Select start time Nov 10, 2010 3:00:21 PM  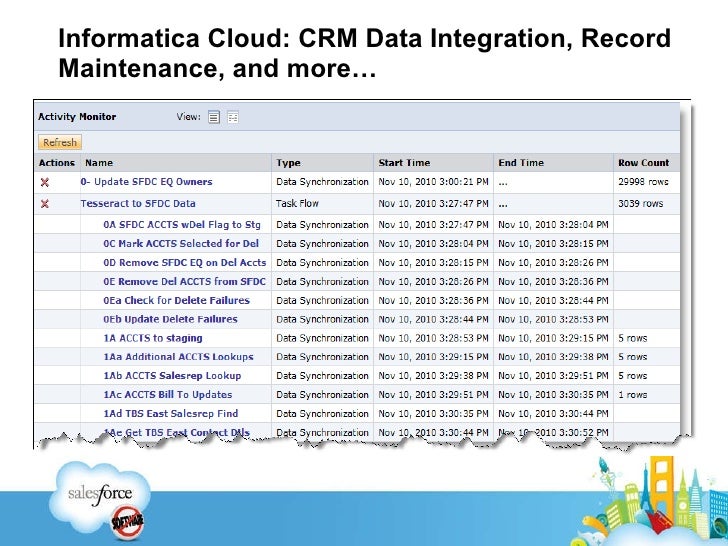point(433,182)
